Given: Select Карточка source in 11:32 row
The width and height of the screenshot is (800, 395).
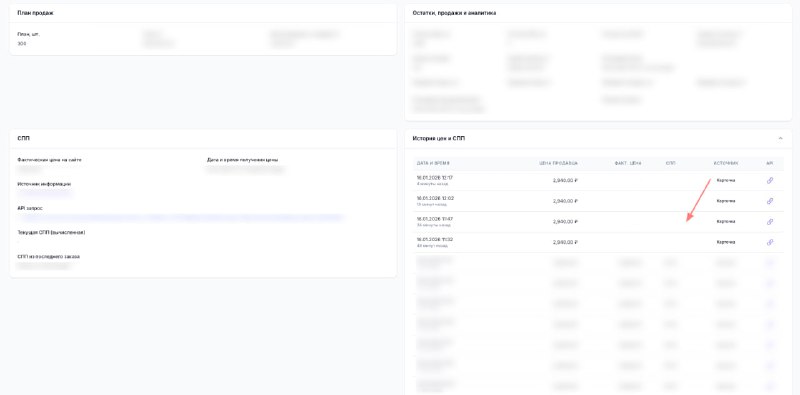Looking at the screenshot, I should [x=726, y=242].
